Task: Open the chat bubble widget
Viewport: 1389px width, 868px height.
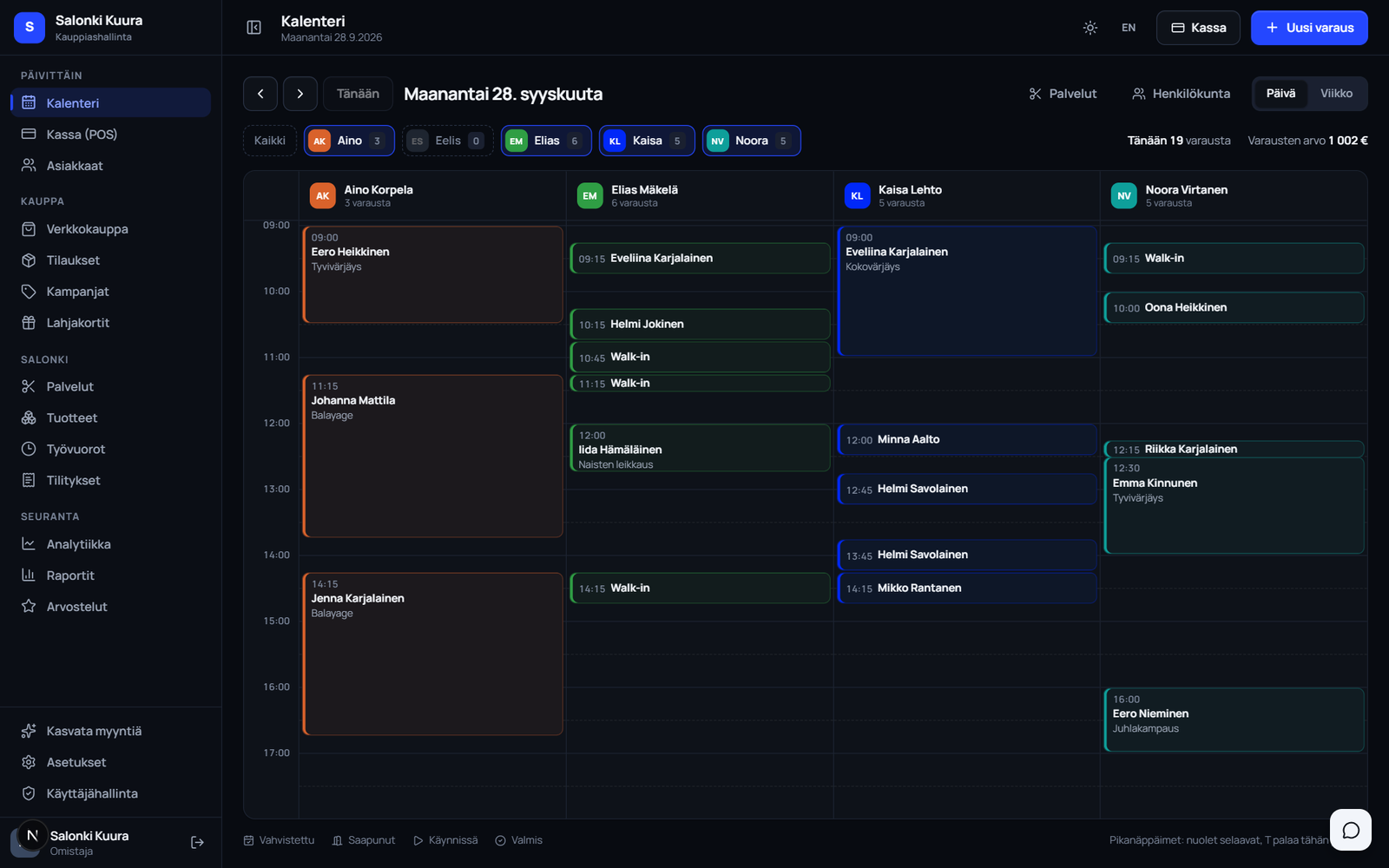Action: pos(1351,830)
